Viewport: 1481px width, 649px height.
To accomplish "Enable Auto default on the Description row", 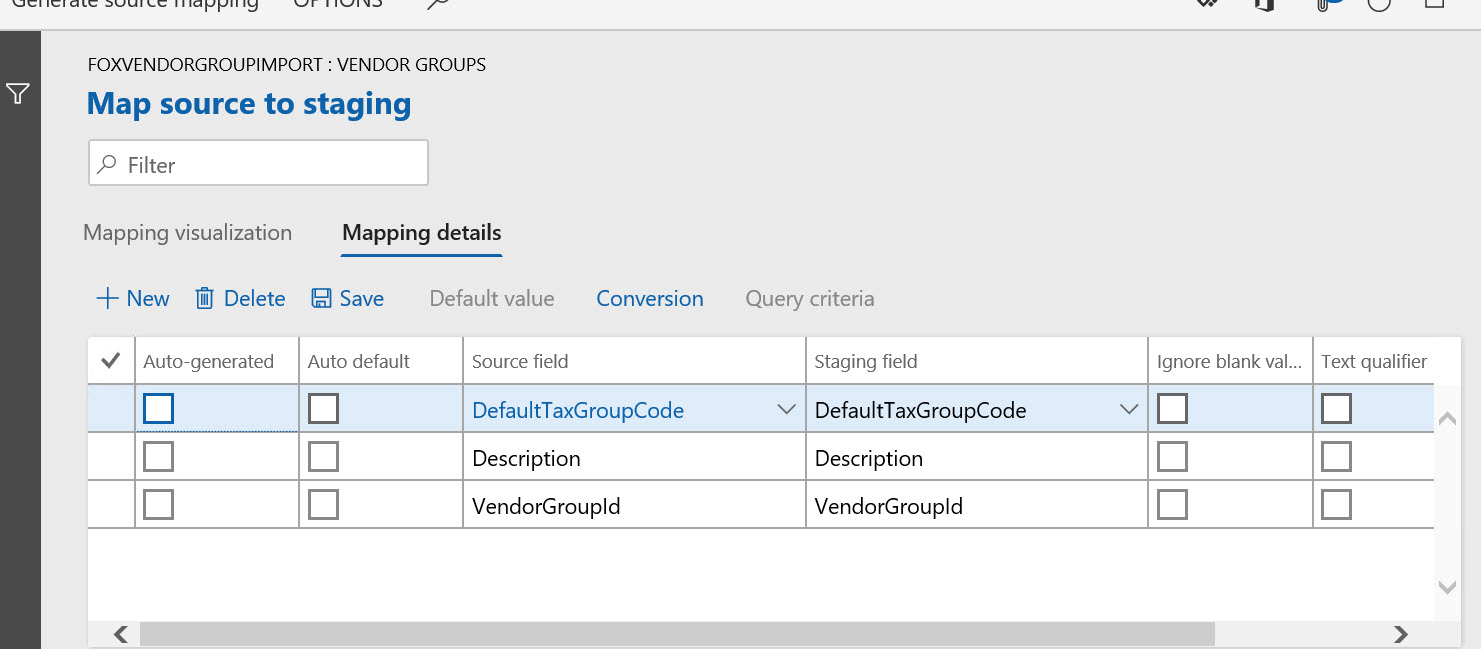I will pos(323,456).
